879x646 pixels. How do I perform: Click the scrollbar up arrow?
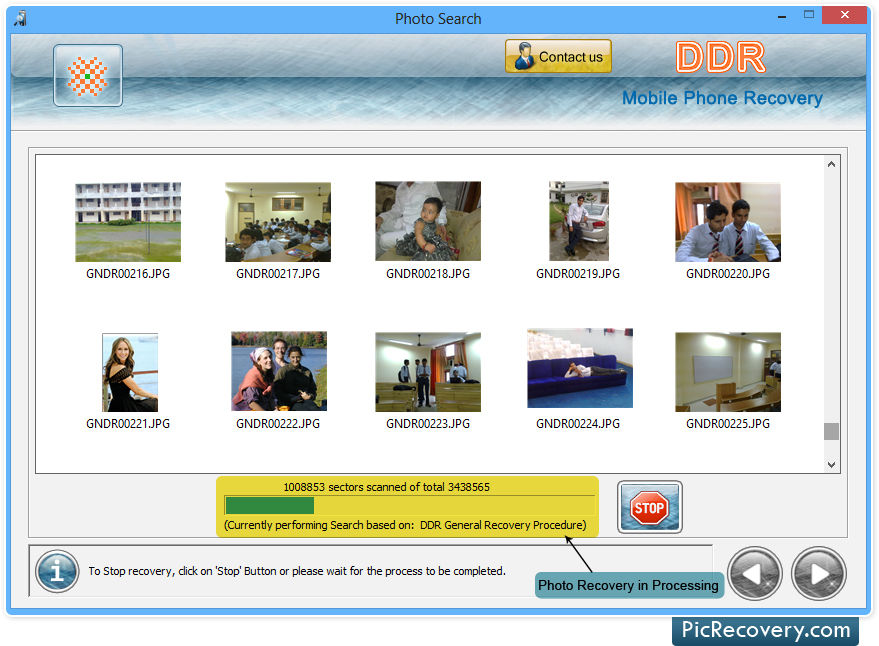[x=831, y=164]
